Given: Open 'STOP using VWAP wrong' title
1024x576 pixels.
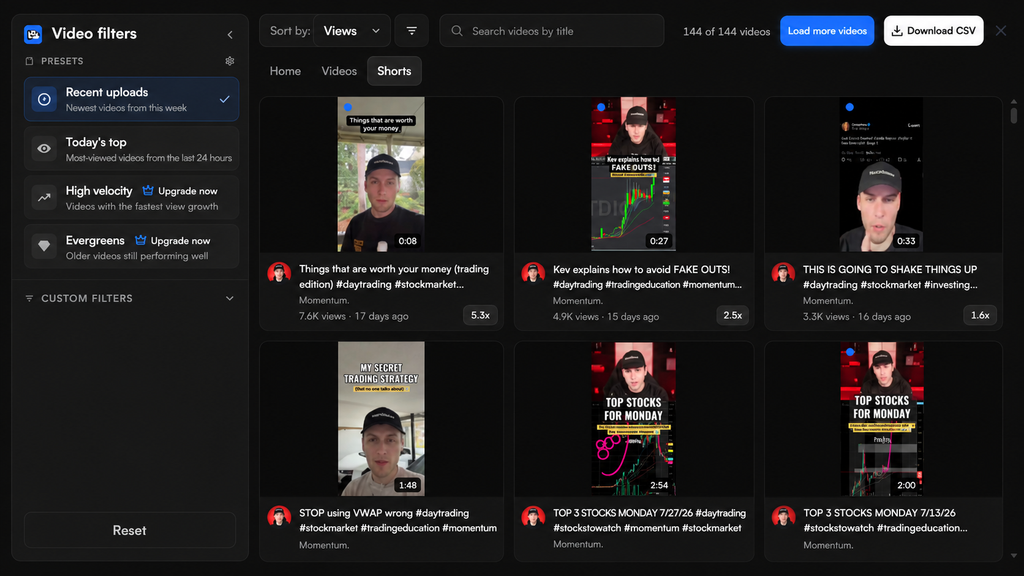Looking at the screenshot, I should [x=398, y=520].
